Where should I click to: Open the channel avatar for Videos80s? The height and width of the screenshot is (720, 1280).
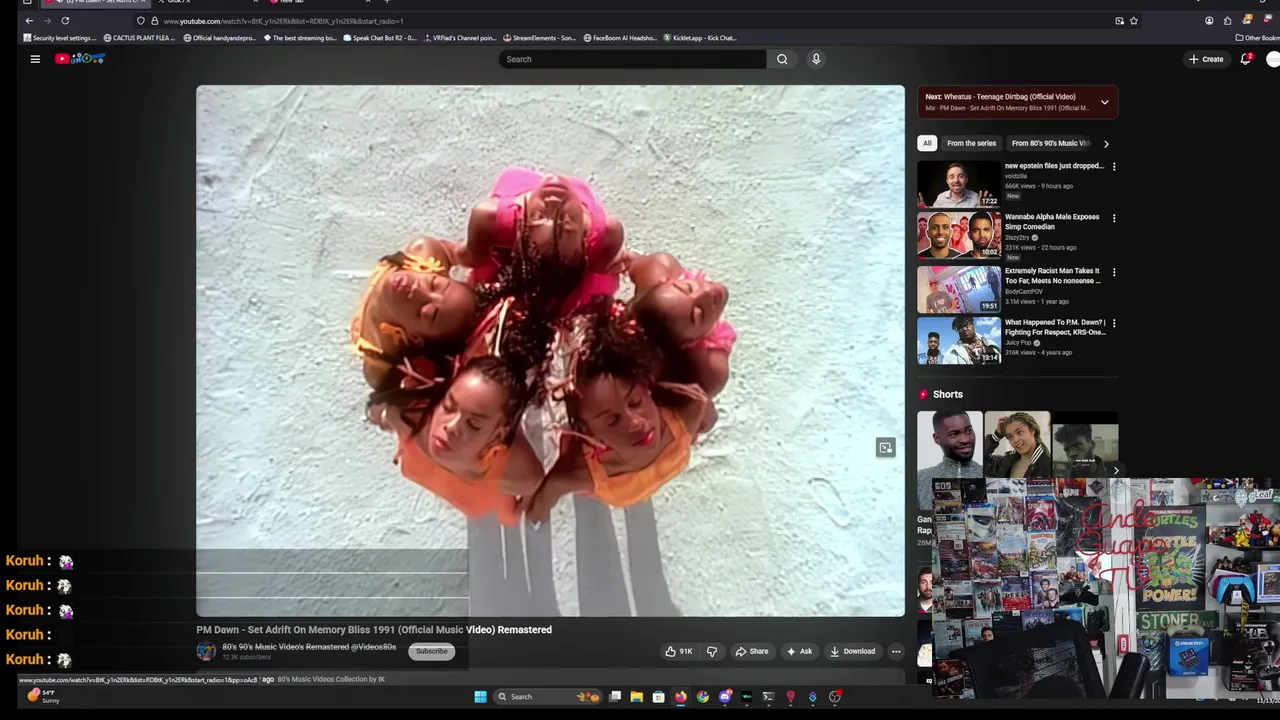coord(206,651)
